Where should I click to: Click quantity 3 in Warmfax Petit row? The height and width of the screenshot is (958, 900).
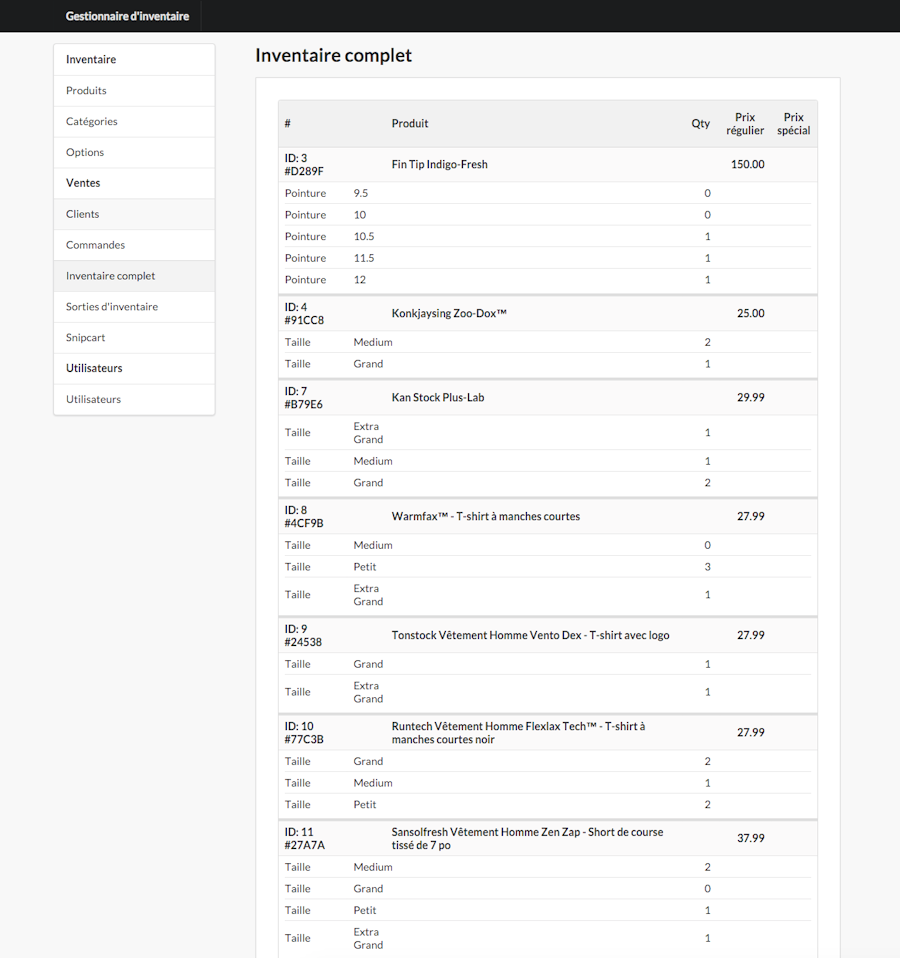[708, 567]
